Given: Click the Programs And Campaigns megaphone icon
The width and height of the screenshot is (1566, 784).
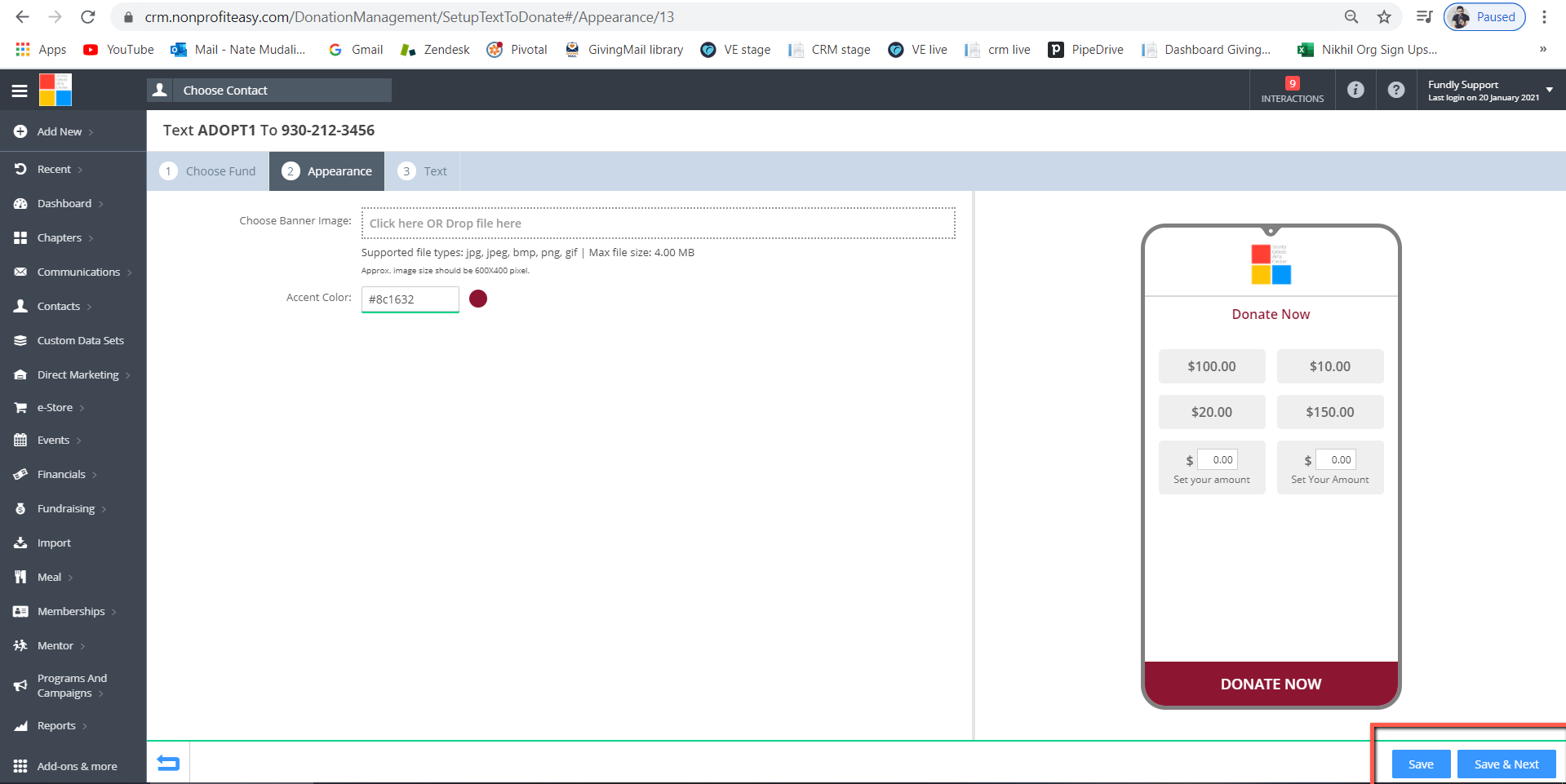Looking at the screenshot, I should tap(20, 685).
